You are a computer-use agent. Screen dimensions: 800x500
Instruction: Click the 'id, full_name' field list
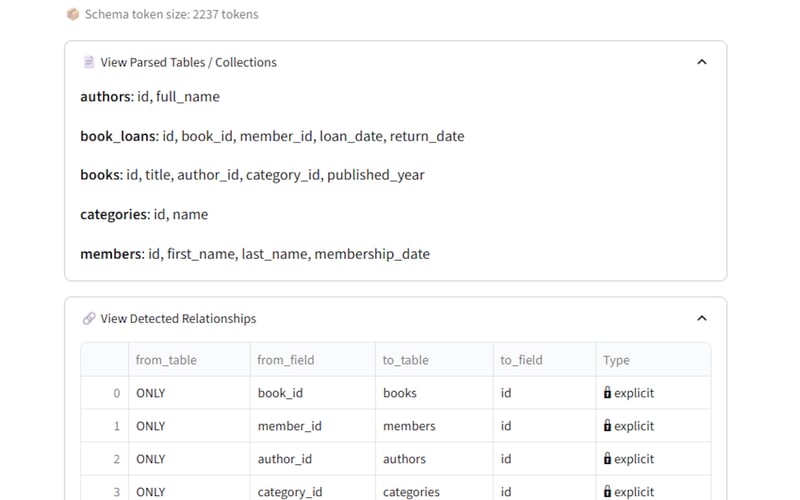point(178,96)
